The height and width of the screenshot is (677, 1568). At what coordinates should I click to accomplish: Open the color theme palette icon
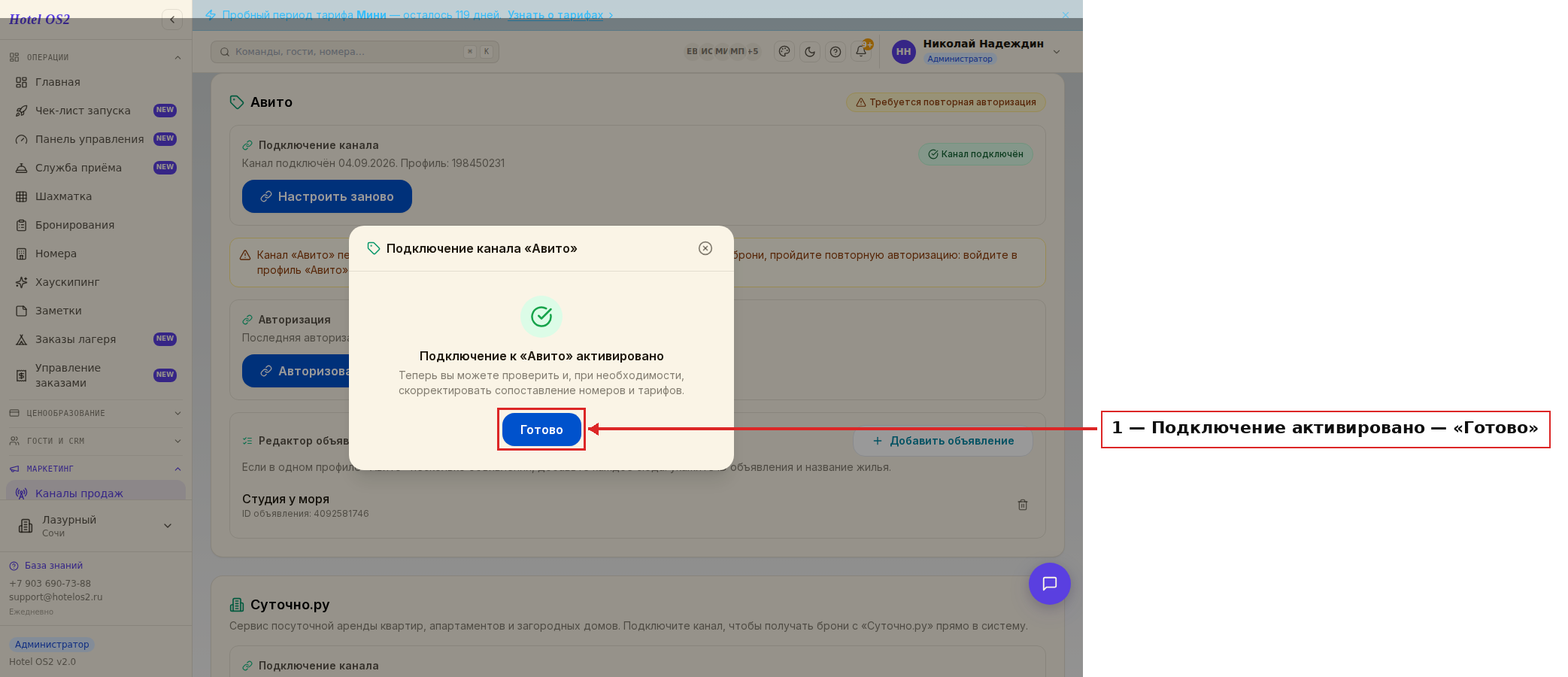(x=784, y=52)
